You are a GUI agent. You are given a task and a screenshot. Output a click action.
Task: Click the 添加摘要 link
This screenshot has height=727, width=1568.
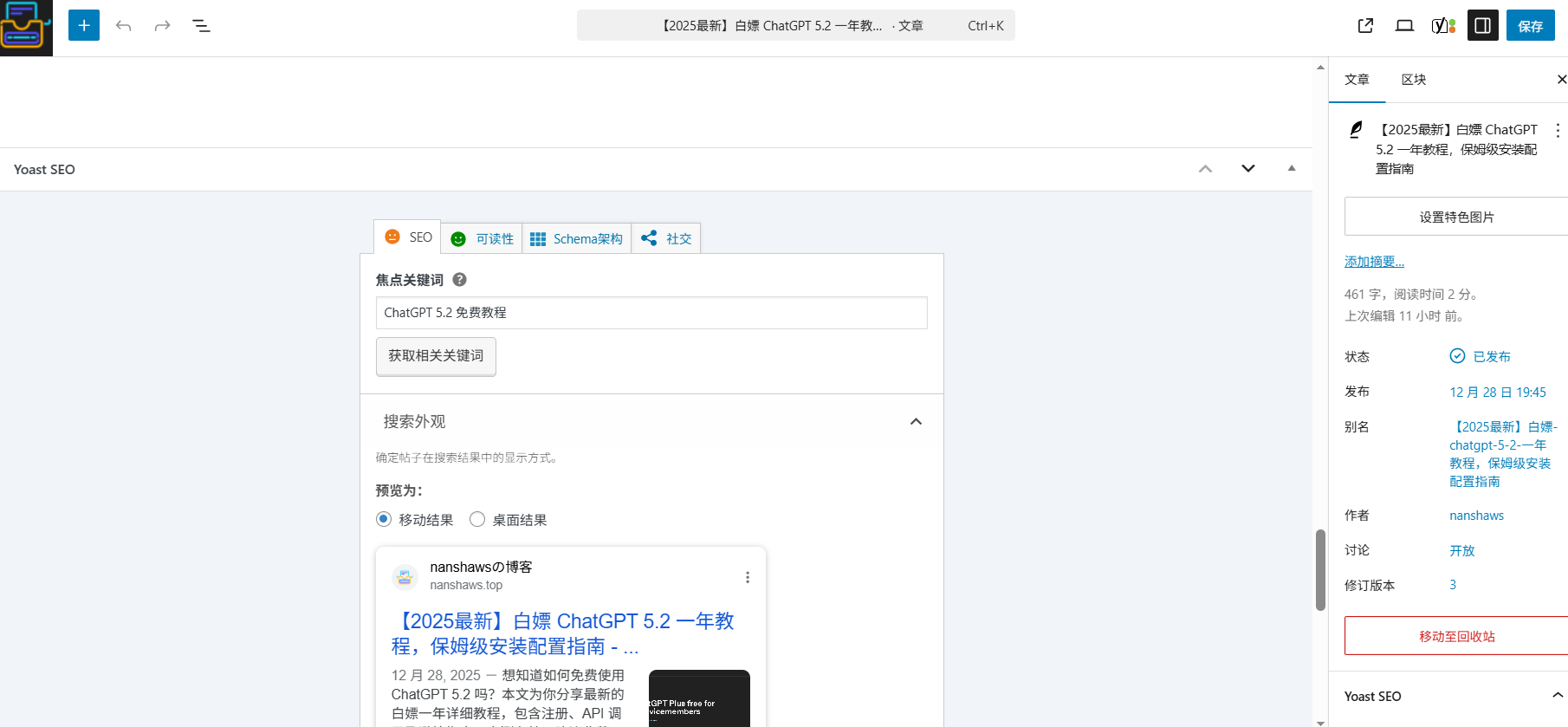pos(1374,262)
